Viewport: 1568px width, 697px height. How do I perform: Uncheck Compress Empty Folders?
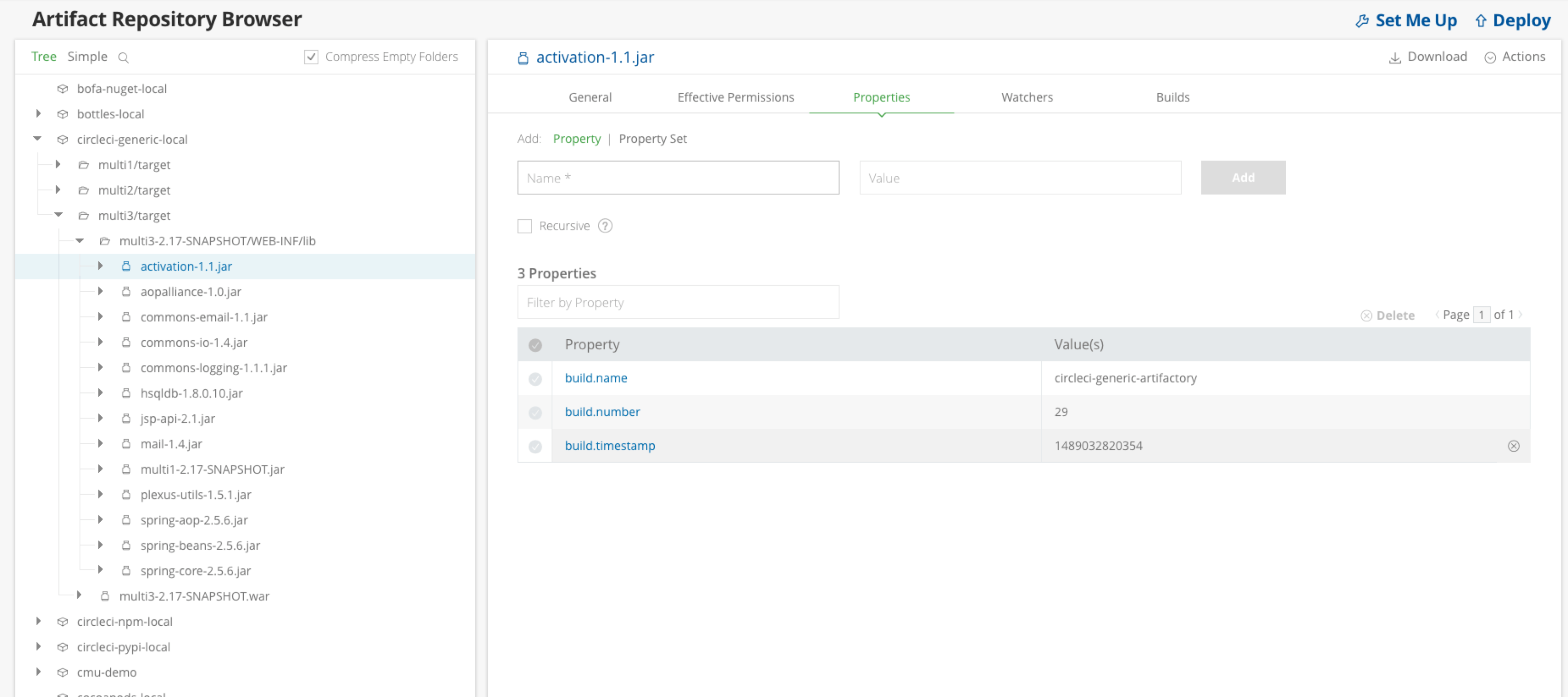[310, 56]
